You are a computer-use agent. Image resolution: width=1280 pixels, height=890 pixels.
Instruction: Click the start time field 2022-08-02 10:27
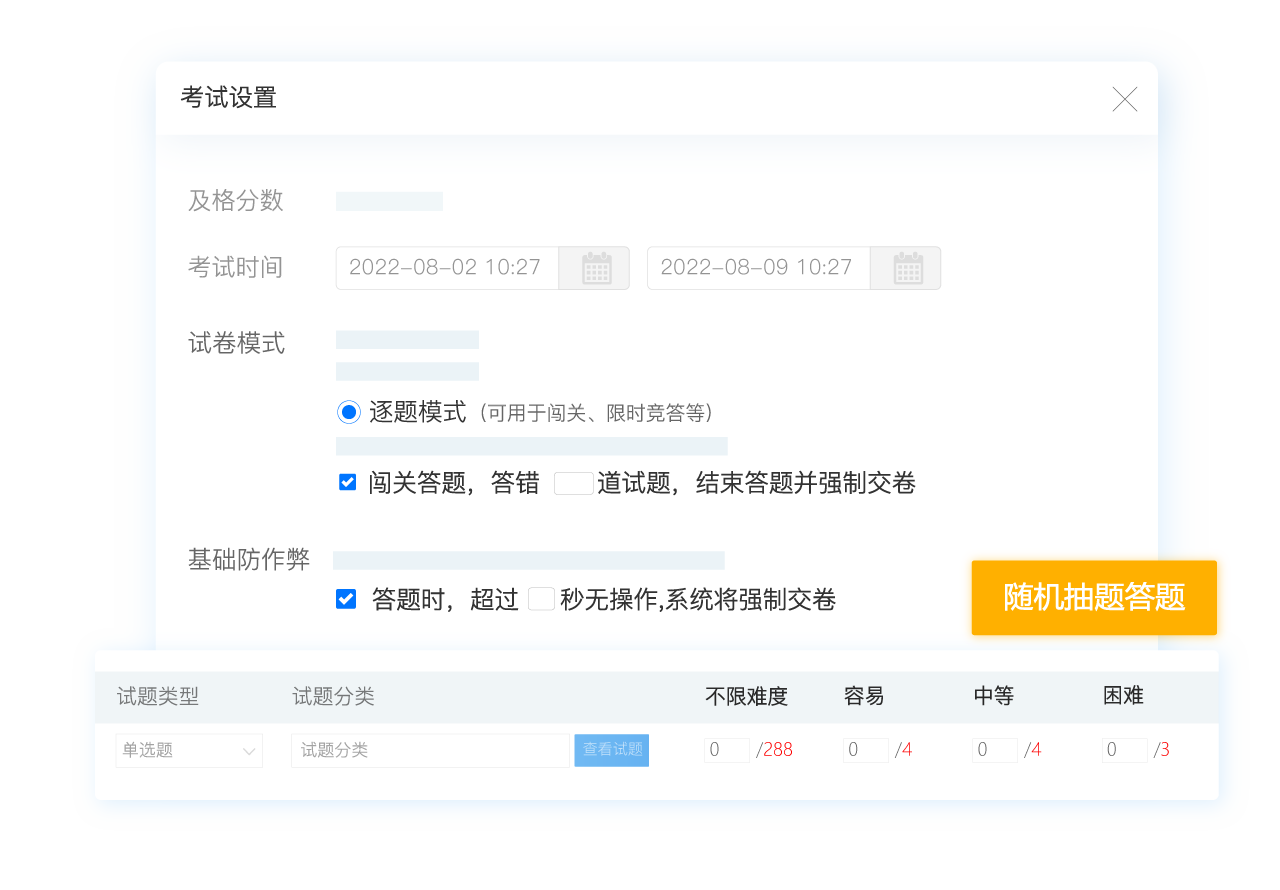[x=447, y=268]
